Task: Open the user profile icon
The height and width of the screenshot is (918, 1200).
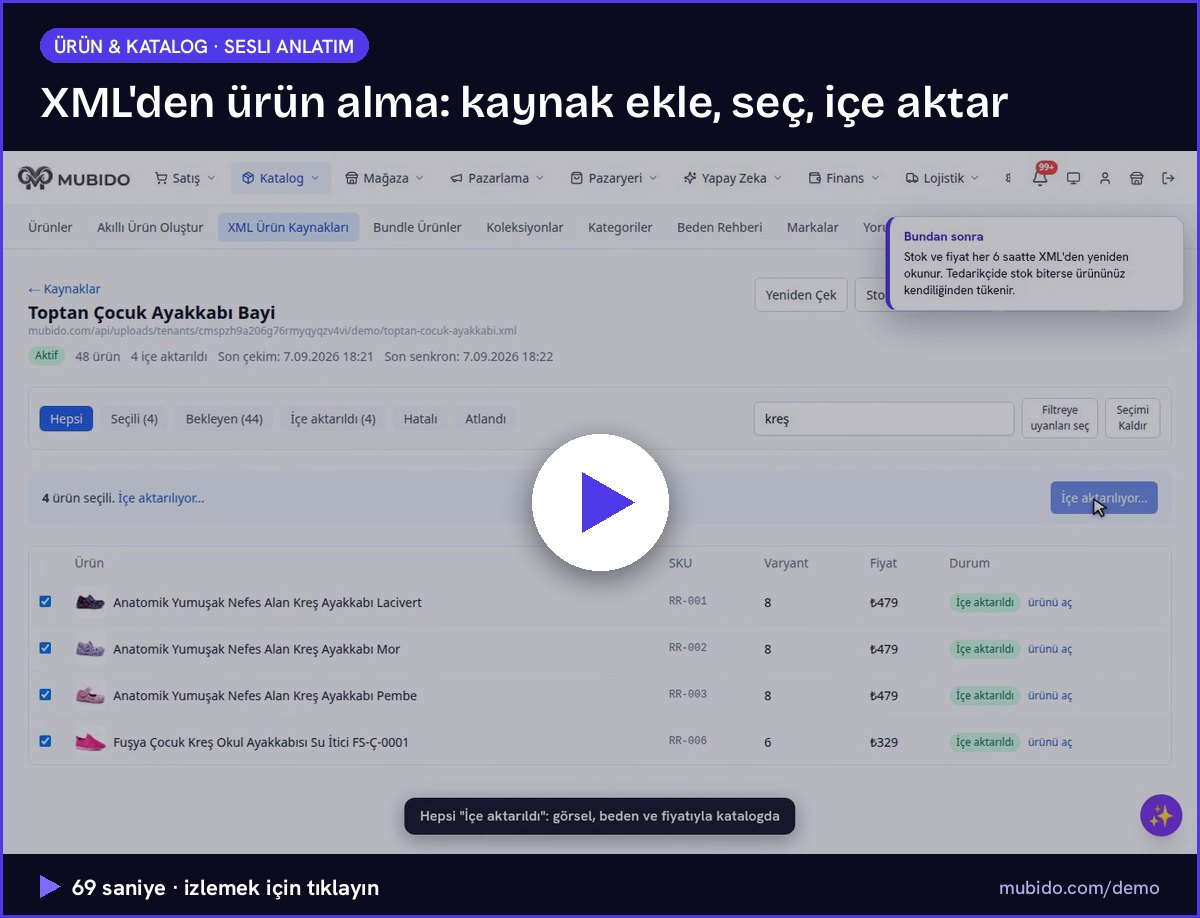Action: tap(1105, 178)
